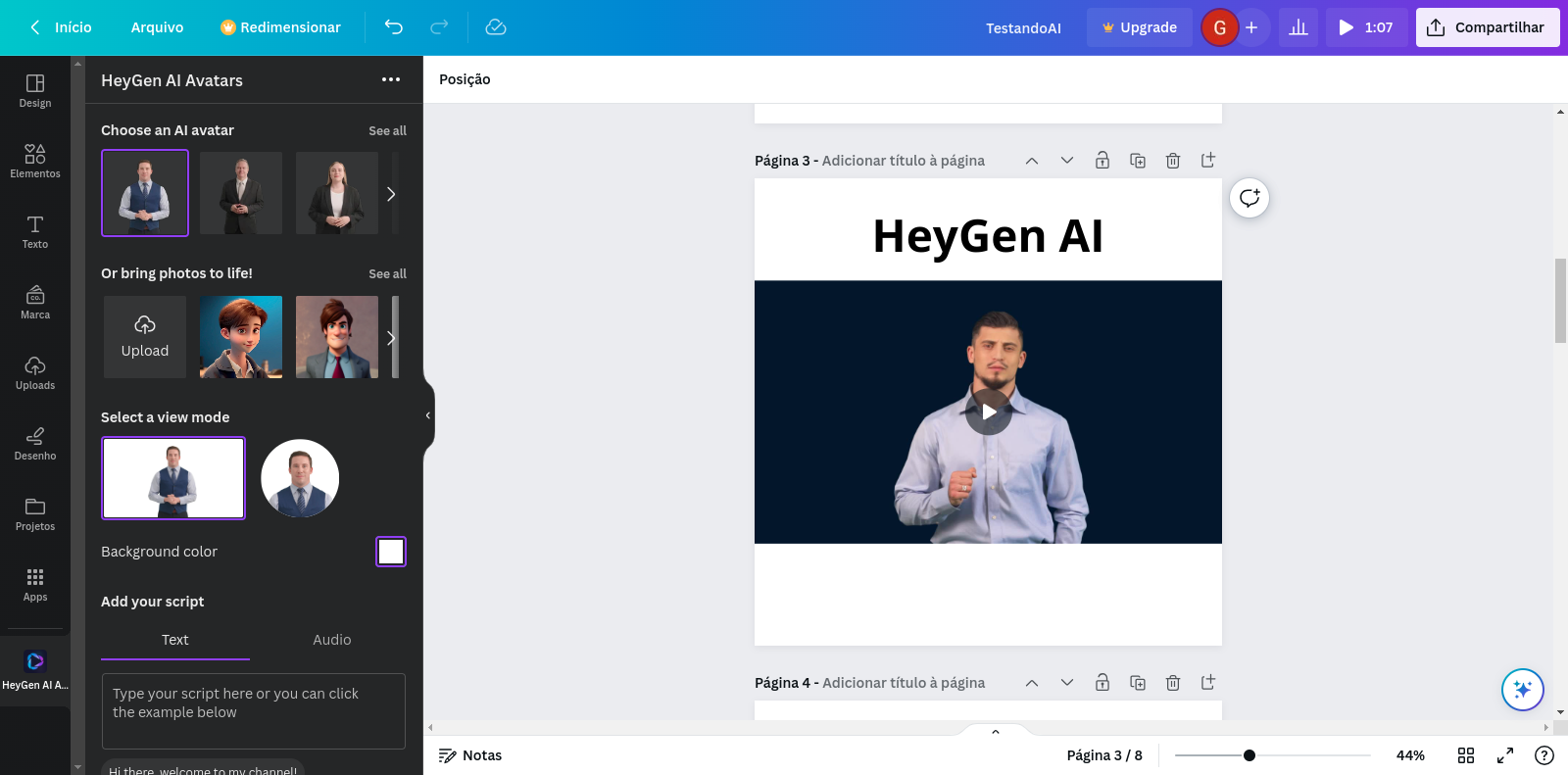Add a comment on Página 3
The image size is (1568, 775).
point(1249,198)
